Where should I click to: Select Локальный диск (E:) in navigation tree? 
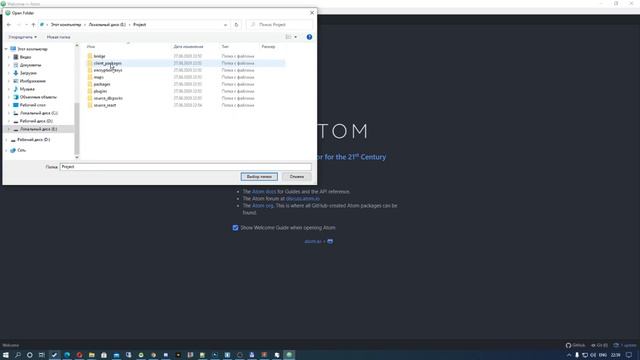[x=38, y=129]
